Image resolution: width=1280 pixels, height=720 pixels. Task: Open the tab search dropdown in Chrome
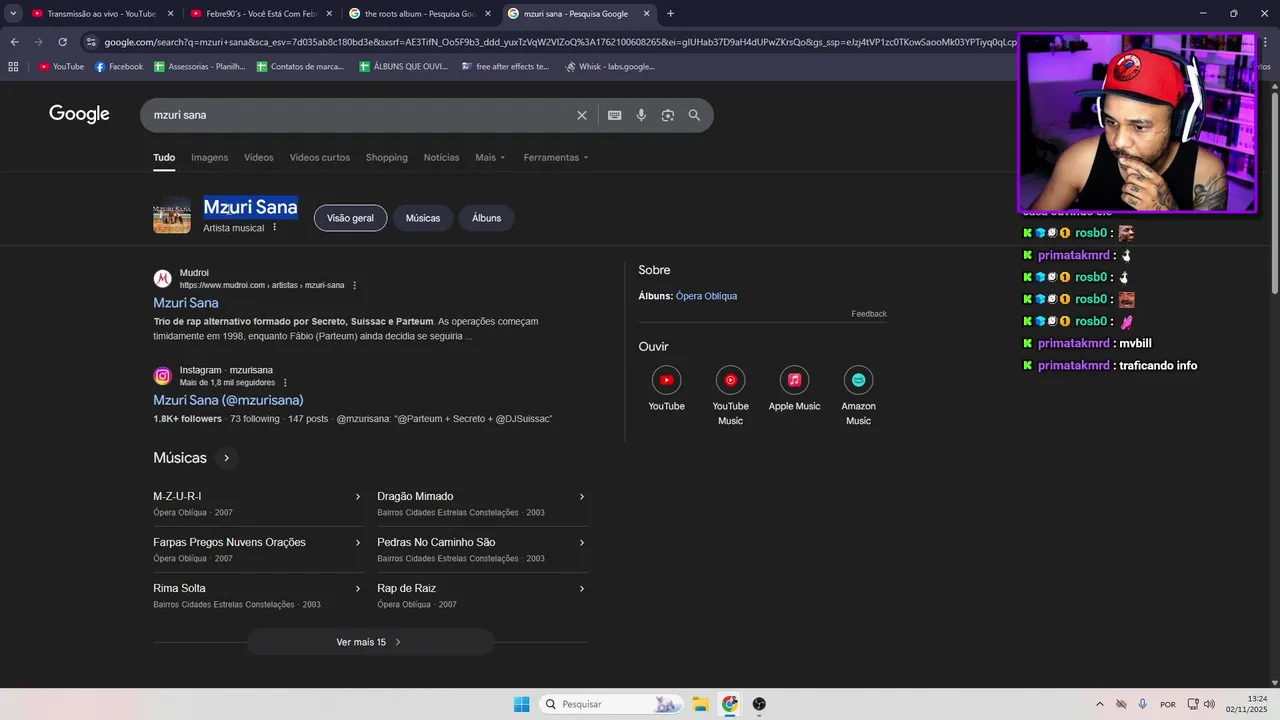pyautogui.click(x=13, y=14)
